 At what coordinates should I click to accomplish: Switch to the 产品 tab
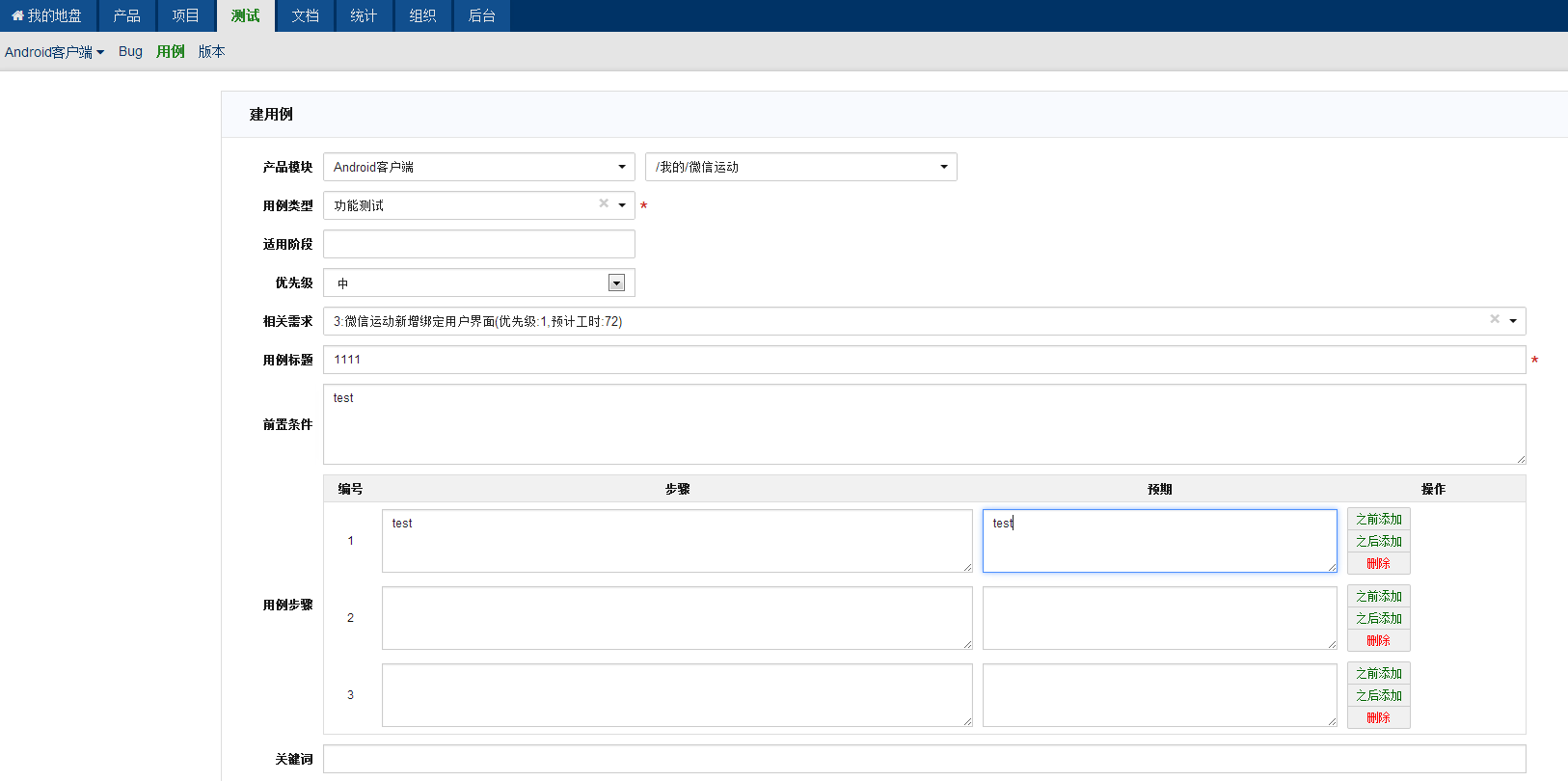[126, 15]
